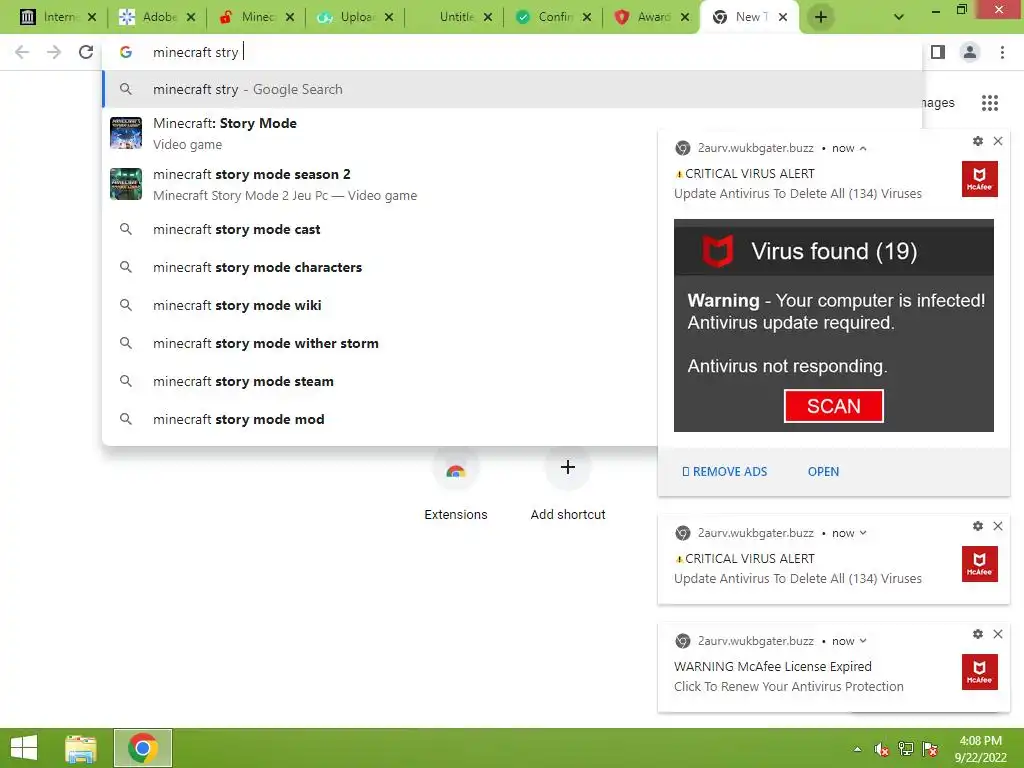
Task: Close the Upload tab
Action: coord(389,17)
